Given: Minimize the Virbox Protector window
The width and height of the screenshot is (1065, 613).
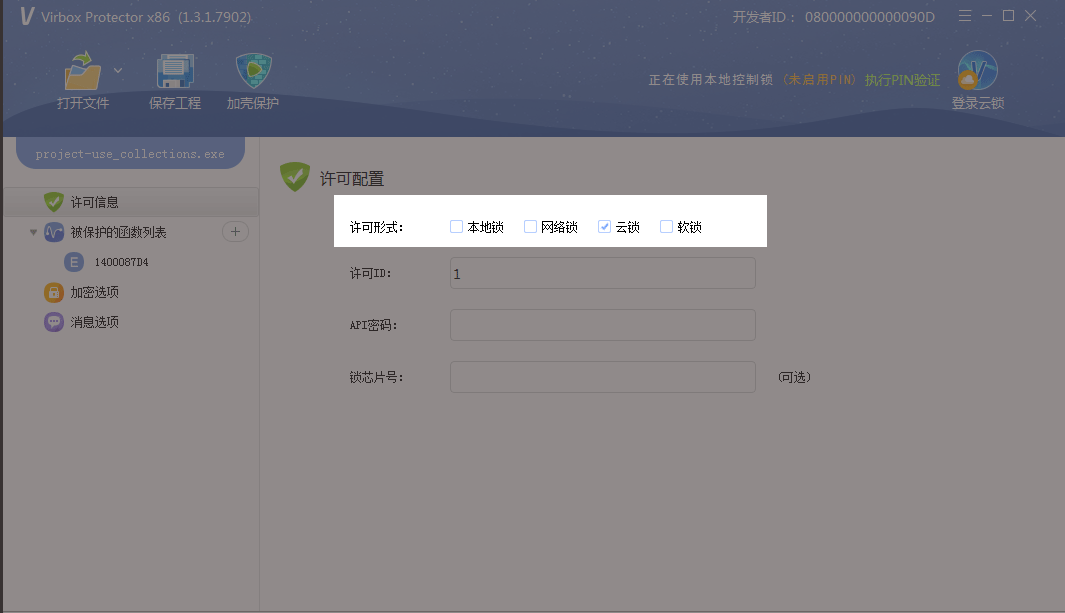Looking at the screenshot, I should pyautogui.click(x=987, y=16).
